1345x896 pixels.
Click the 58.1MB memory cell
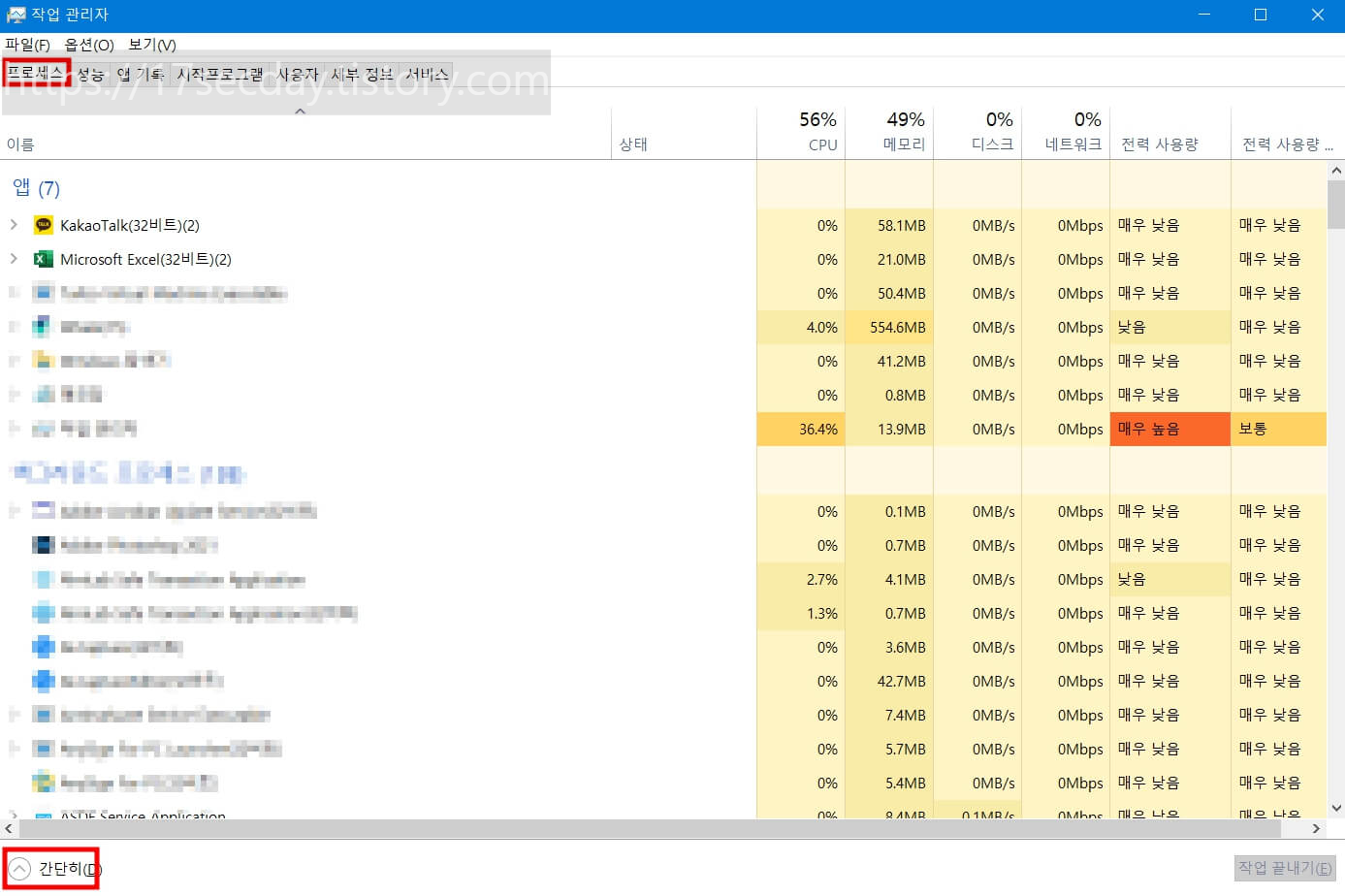[889, 225]
